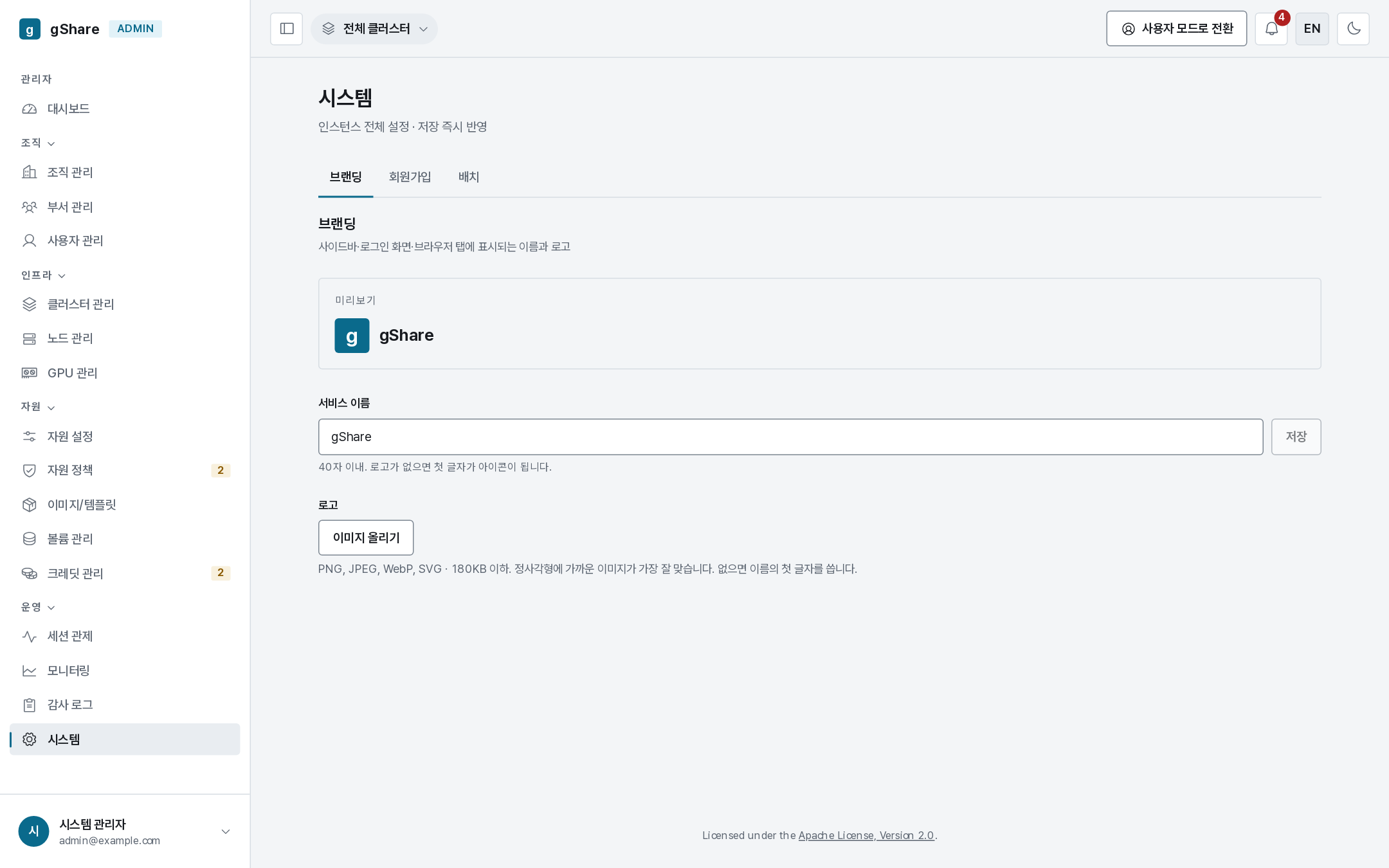Viewport: 1389px width, 868px height.
Task: Switch language with EN button
Action: coord(1312,29)
